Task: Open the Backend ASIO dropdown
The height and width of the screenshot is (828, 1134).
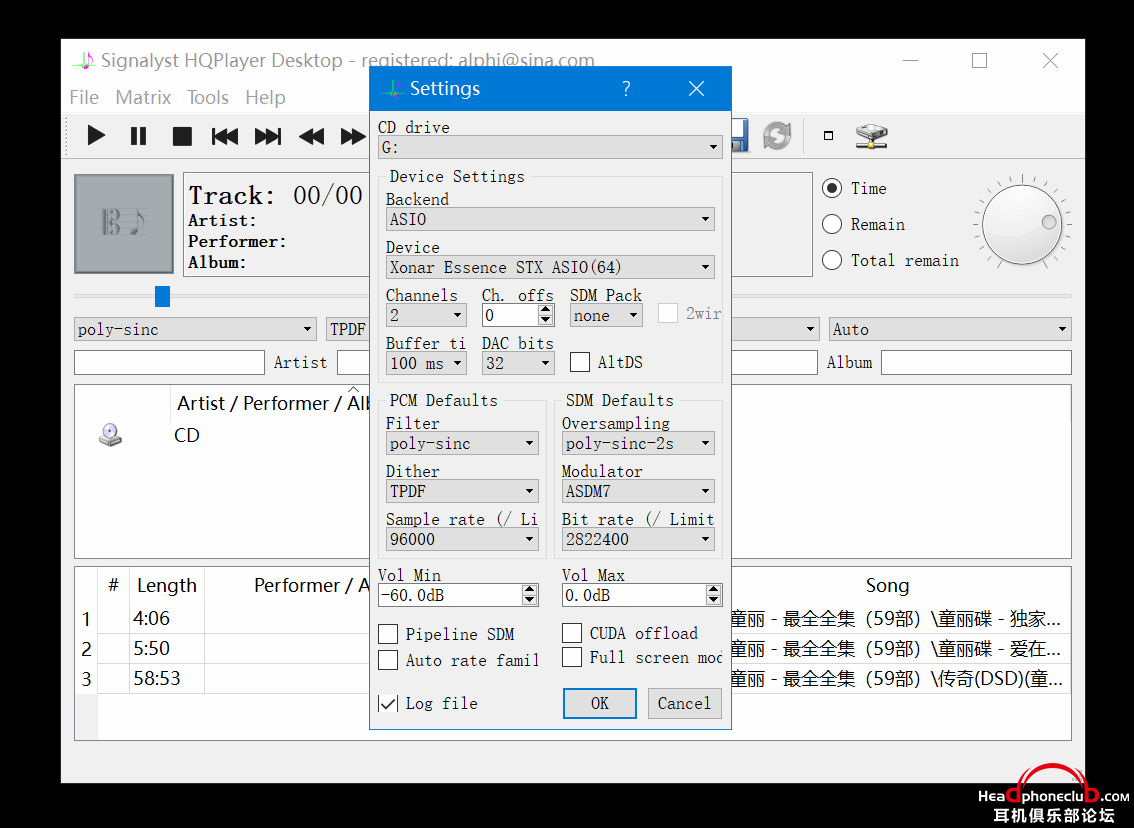Action: coord(550,219)
